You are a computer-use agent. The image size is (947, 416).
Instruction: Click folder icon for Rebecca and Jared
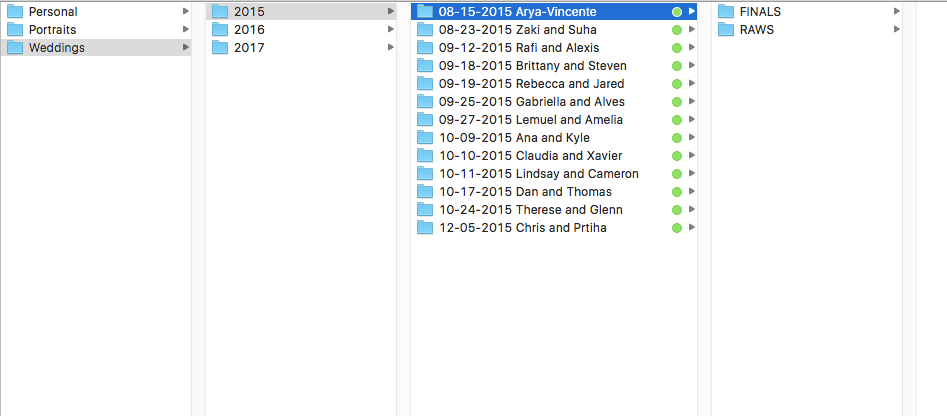click(x=425, y=83)
